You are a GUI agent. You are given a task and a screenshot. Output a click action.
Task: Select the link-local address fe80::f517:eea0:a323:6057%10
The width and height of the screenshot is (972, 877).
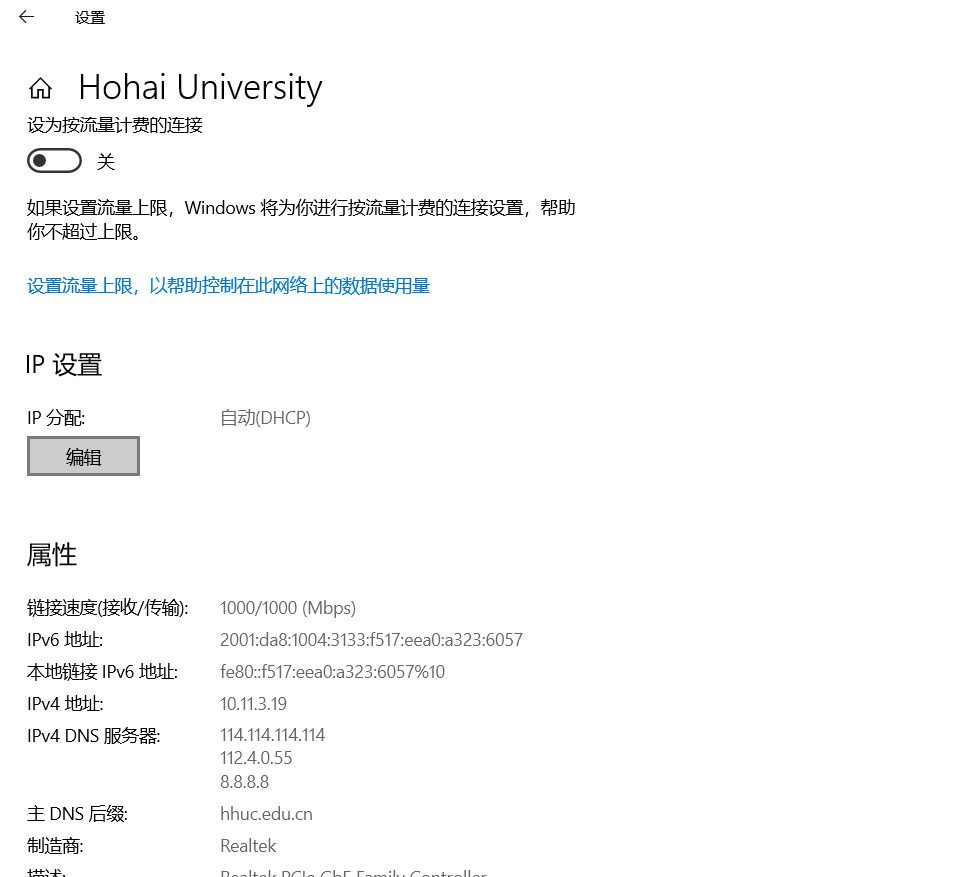click(332, 672)
